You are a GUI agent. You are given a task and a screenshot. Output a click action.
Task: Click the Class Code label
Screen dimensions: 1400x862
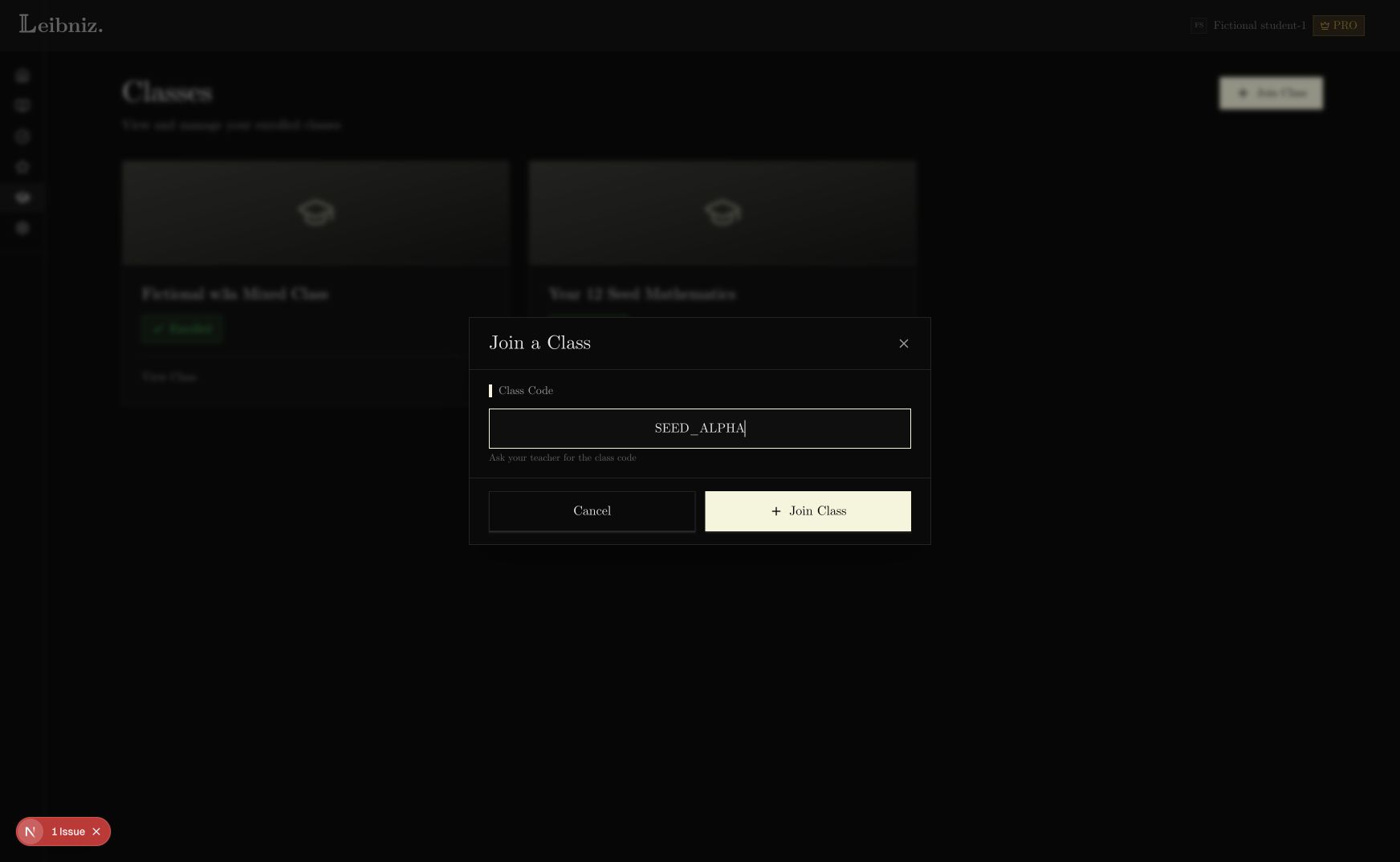(x=526, y=391)
